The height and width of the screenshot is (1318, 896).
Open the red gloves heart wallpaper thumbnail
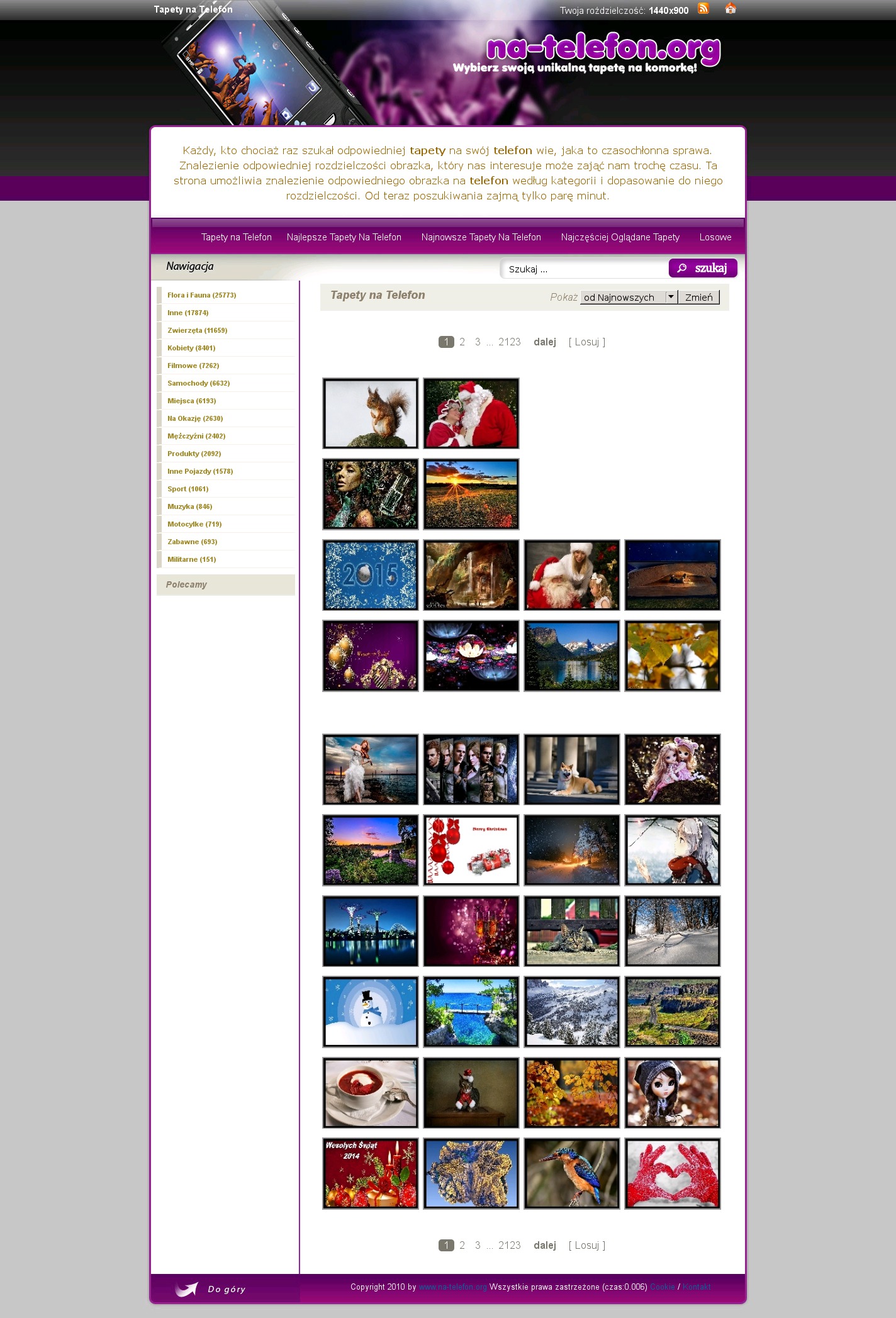tap(672, 1173)
